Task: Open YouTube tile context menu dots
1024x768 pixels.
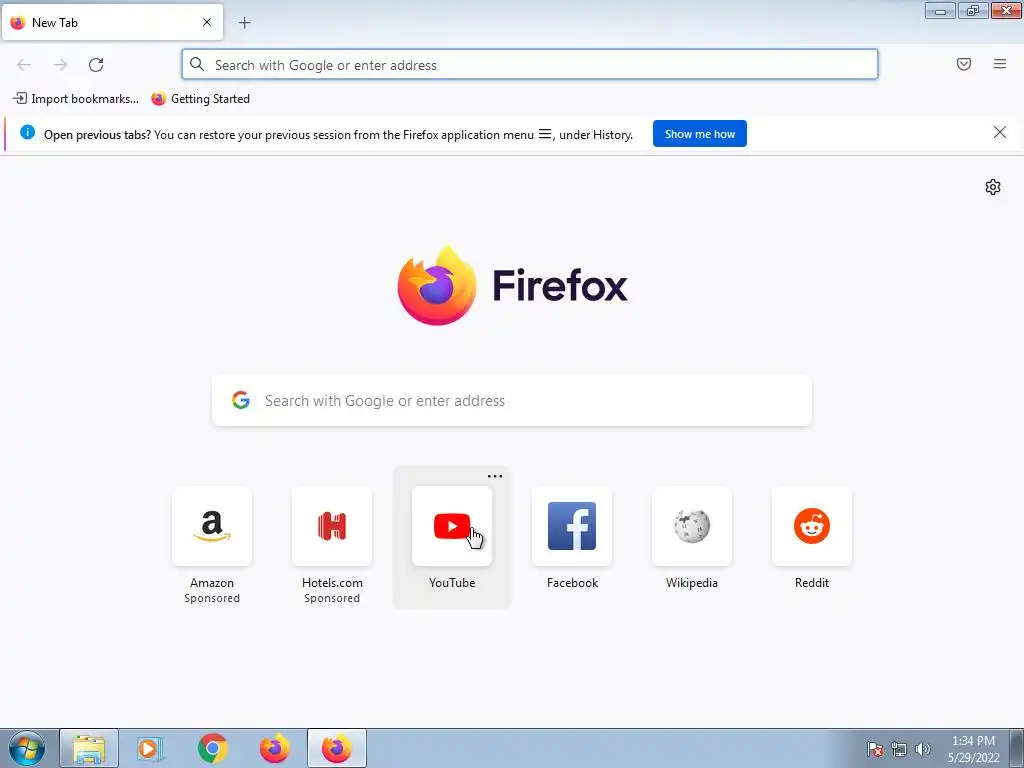Action: pyautogui.click(x=495, y=476)
